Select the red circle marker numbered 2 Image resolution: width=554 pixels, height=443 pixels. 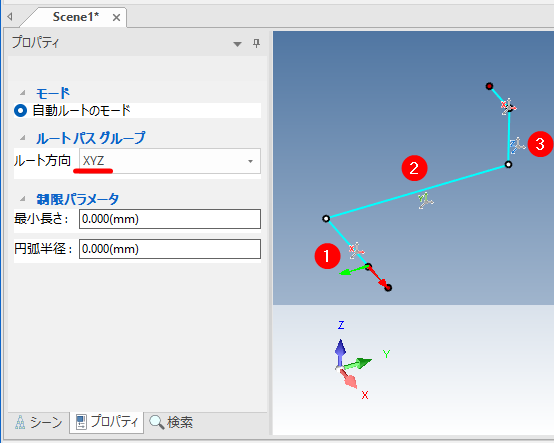point(414,168)
